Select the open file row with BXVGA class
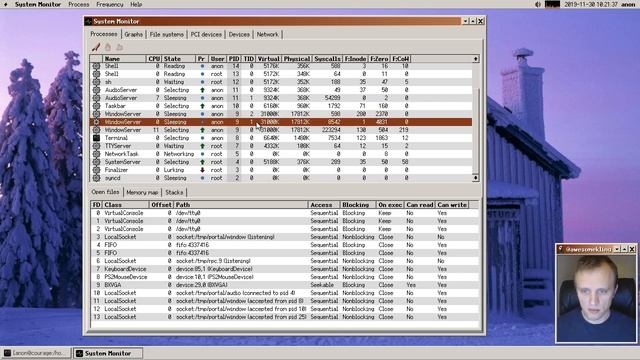The height and width of the screenshot is (360, 640). pos(285,285)
